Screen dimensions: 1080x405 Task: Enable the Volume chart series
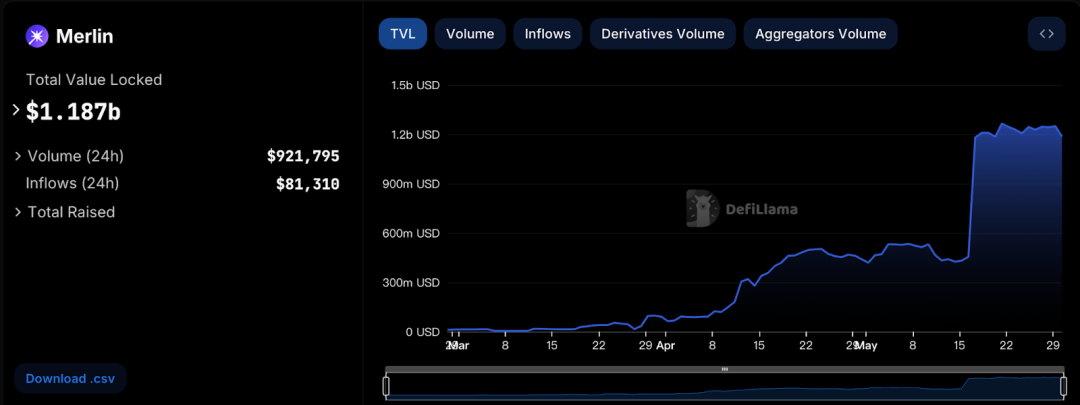[x=470, y=34]
